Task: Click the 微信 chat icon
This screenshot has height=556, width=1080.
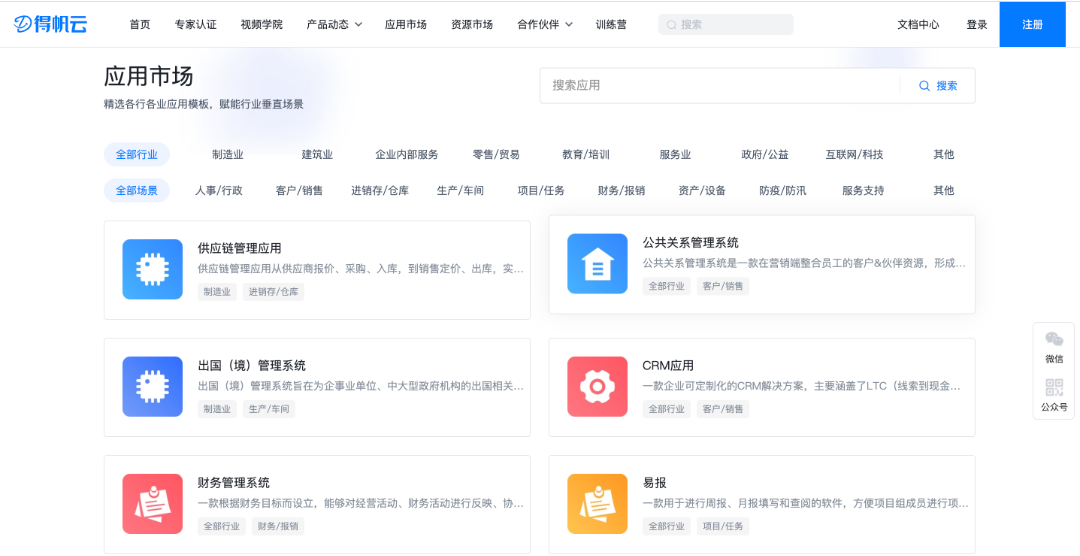Action: pyautogui.click(x=1054, y=339)
